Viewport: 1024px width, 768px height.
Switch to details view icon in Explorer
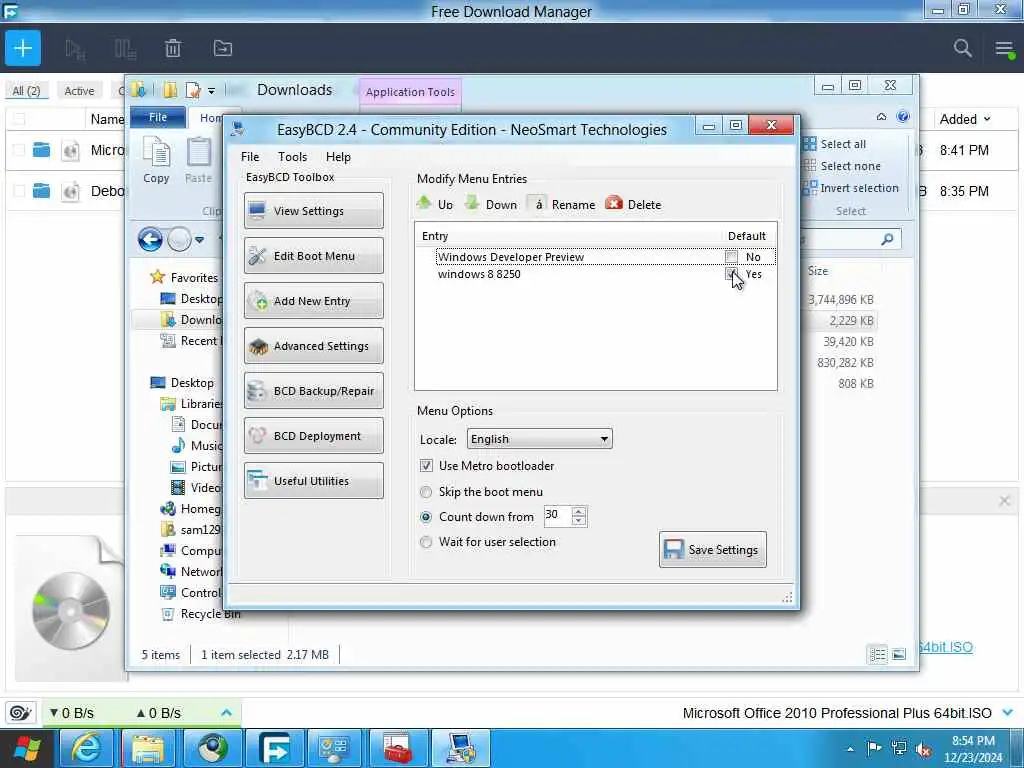pos(878,654)
